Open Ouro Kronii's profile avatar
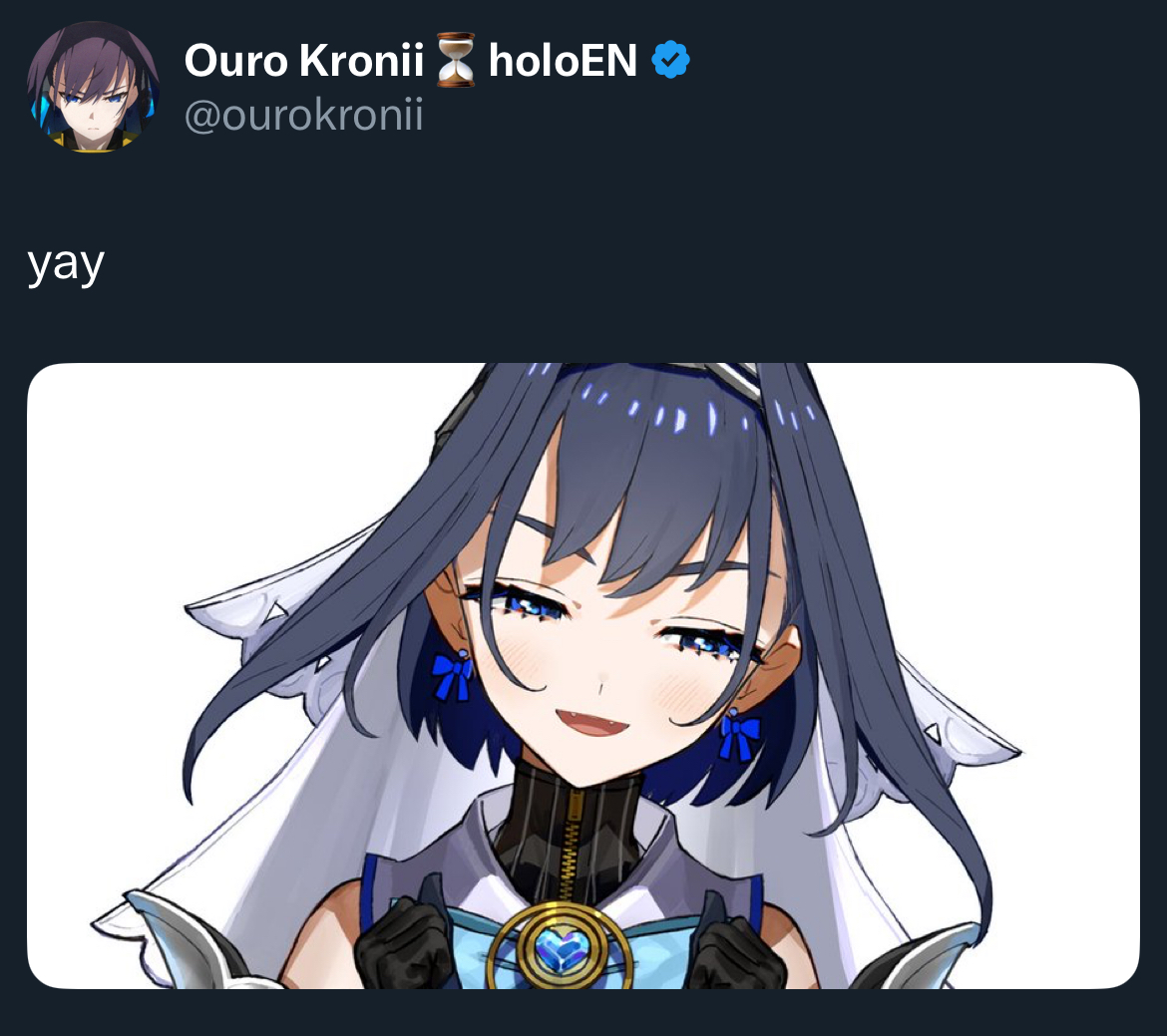This screenshot has height=1036, width=1167. click(x=93, y=87)
